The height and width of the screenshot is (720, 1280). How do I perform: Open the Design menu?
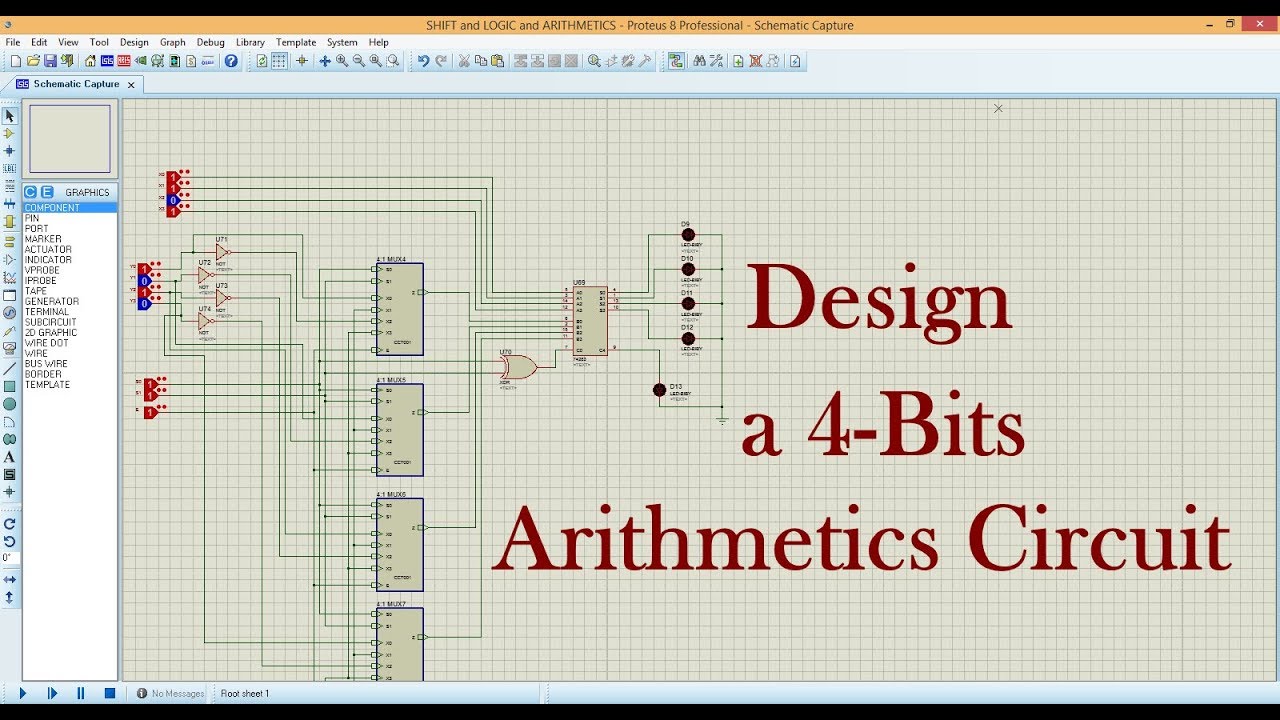click(x=134, y=42)
